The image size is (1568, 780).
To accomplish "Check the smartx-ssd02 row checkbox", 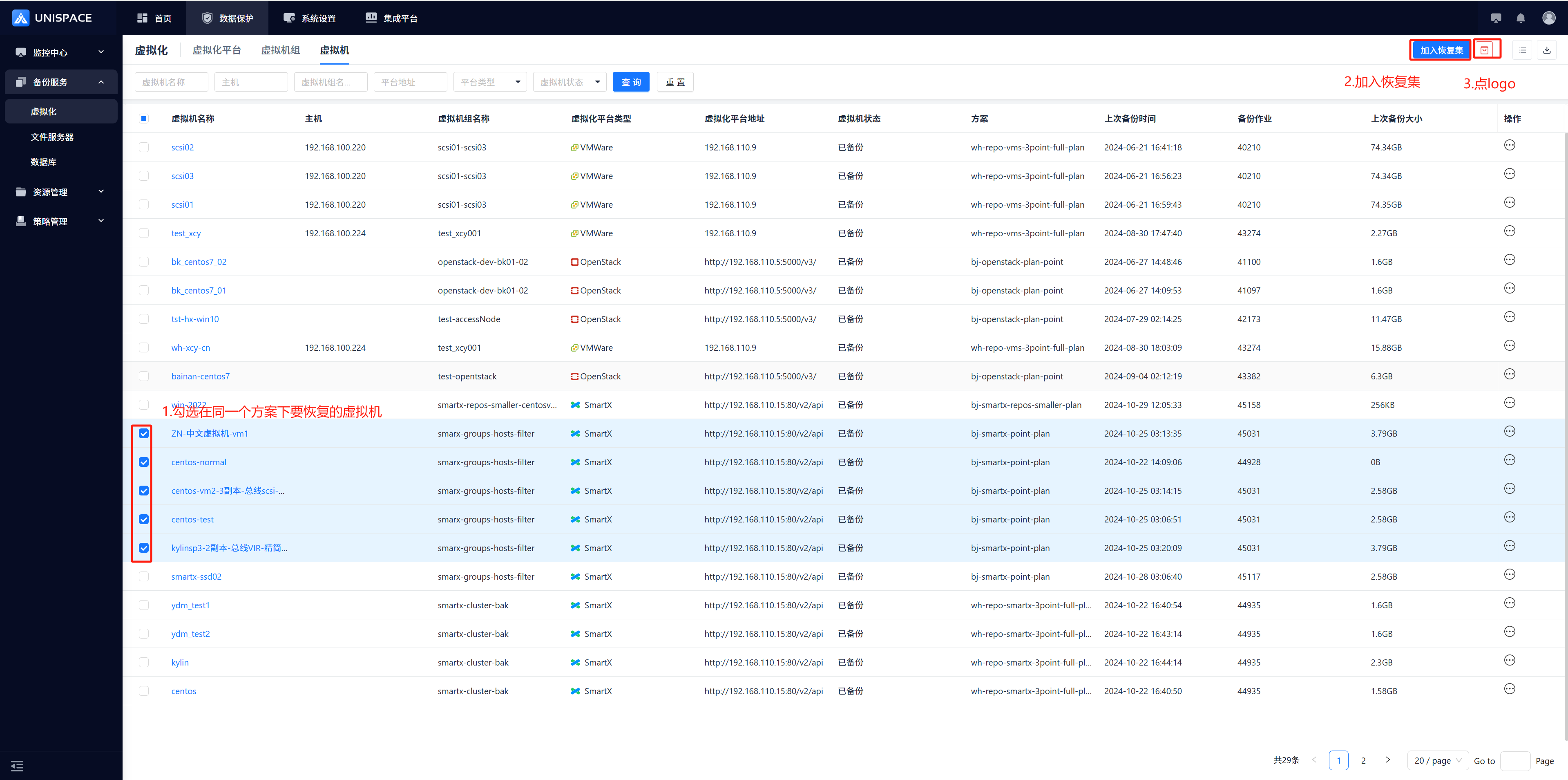I will coord(144,577).
